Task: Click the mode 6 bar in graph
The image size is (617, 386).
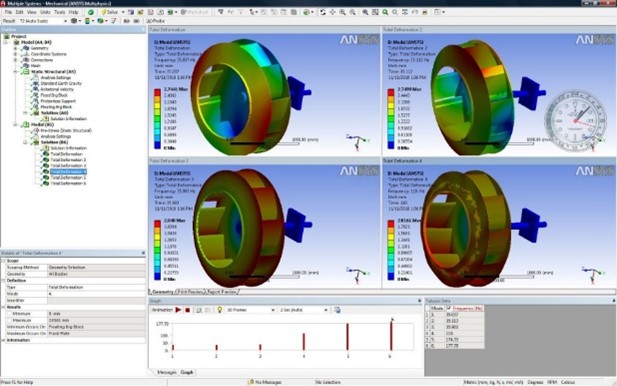Action: (391, 335)
